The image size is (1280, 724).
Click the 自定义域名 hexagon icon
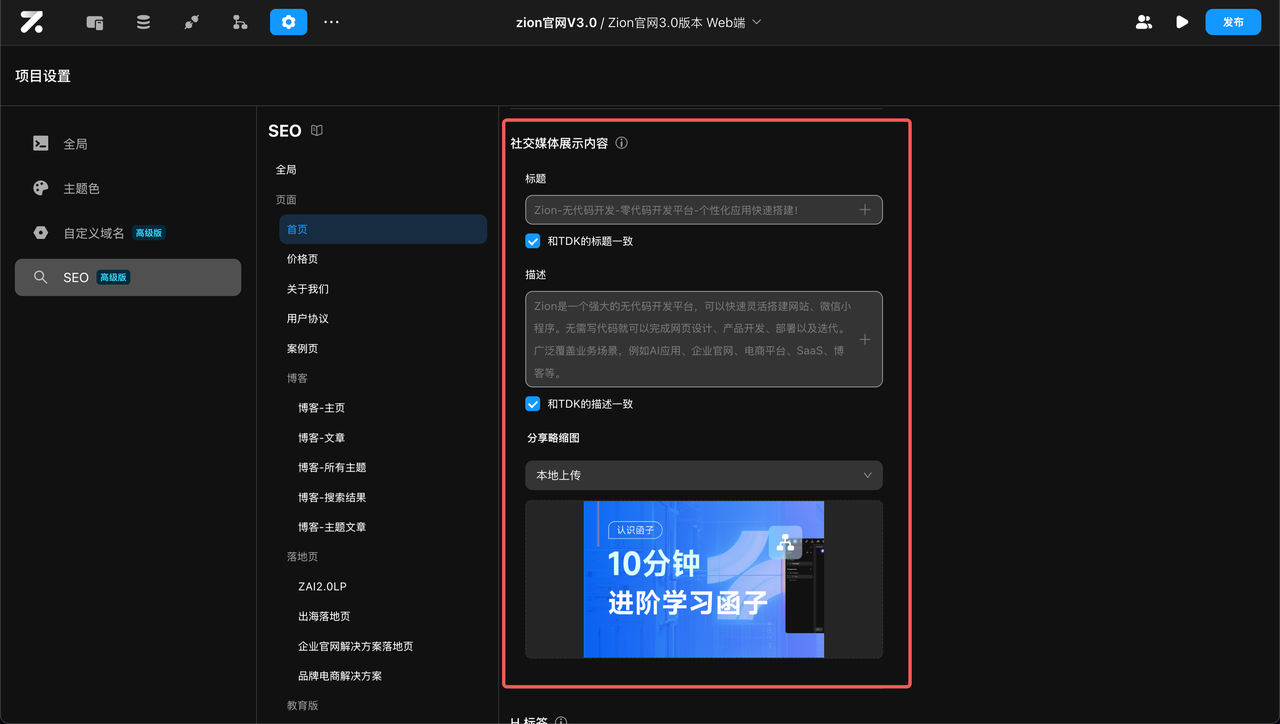click(x=41, y=233)
